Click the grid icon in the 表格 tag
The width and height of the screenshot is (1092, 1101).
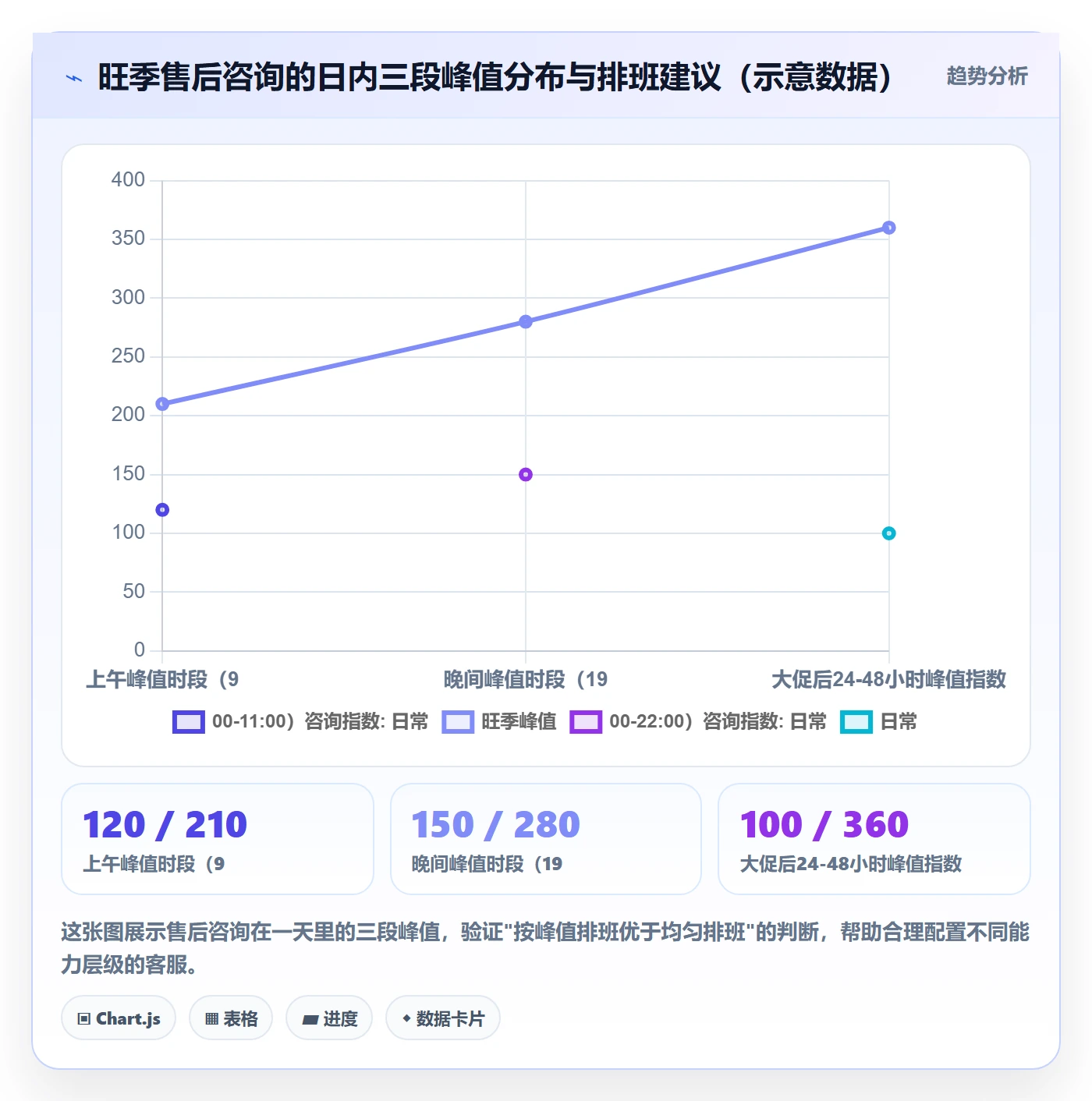(211, 1018)
